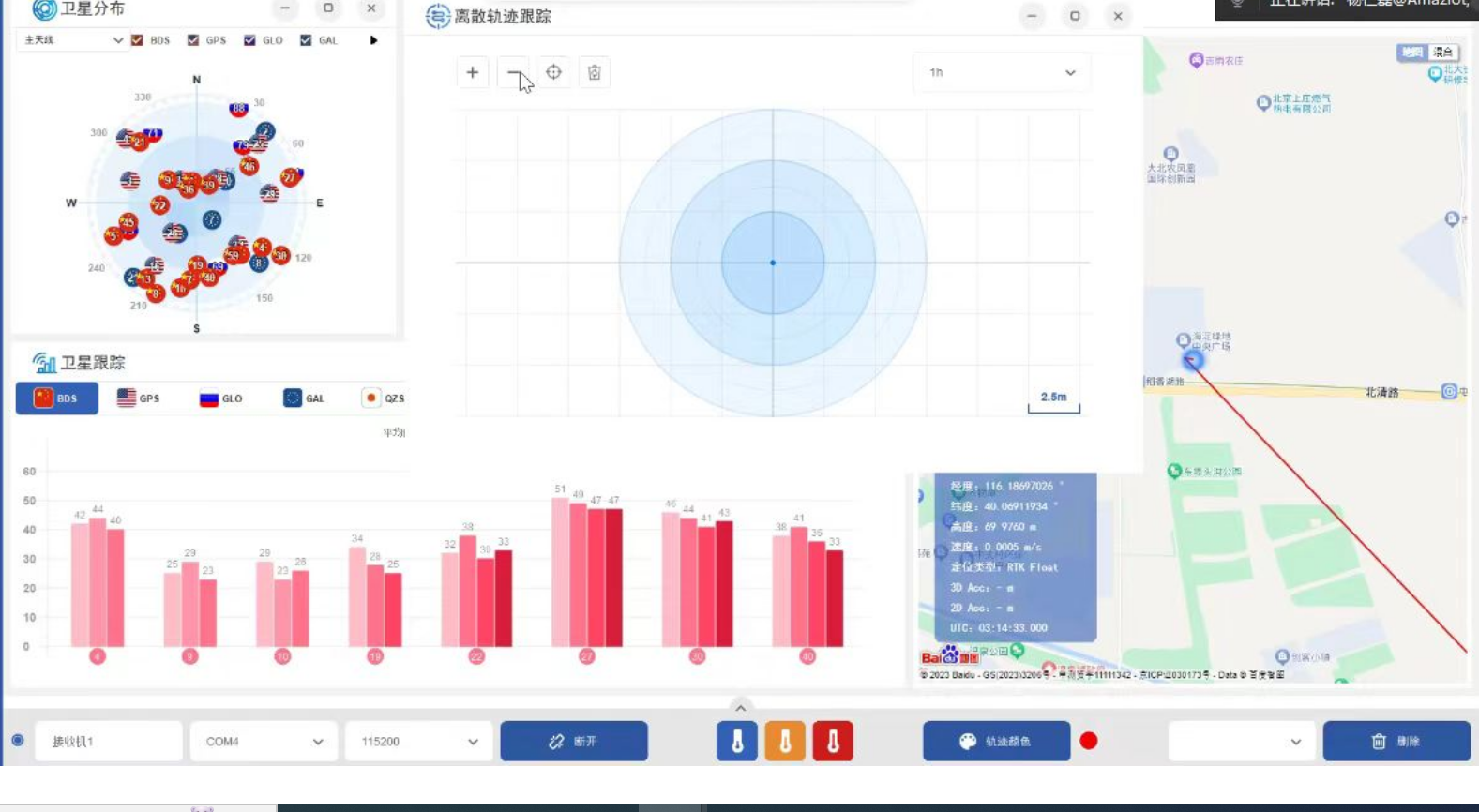Screen dimensions: 1479x812
Task: Click the 接收机1 receiver name field
Action: 109,741
